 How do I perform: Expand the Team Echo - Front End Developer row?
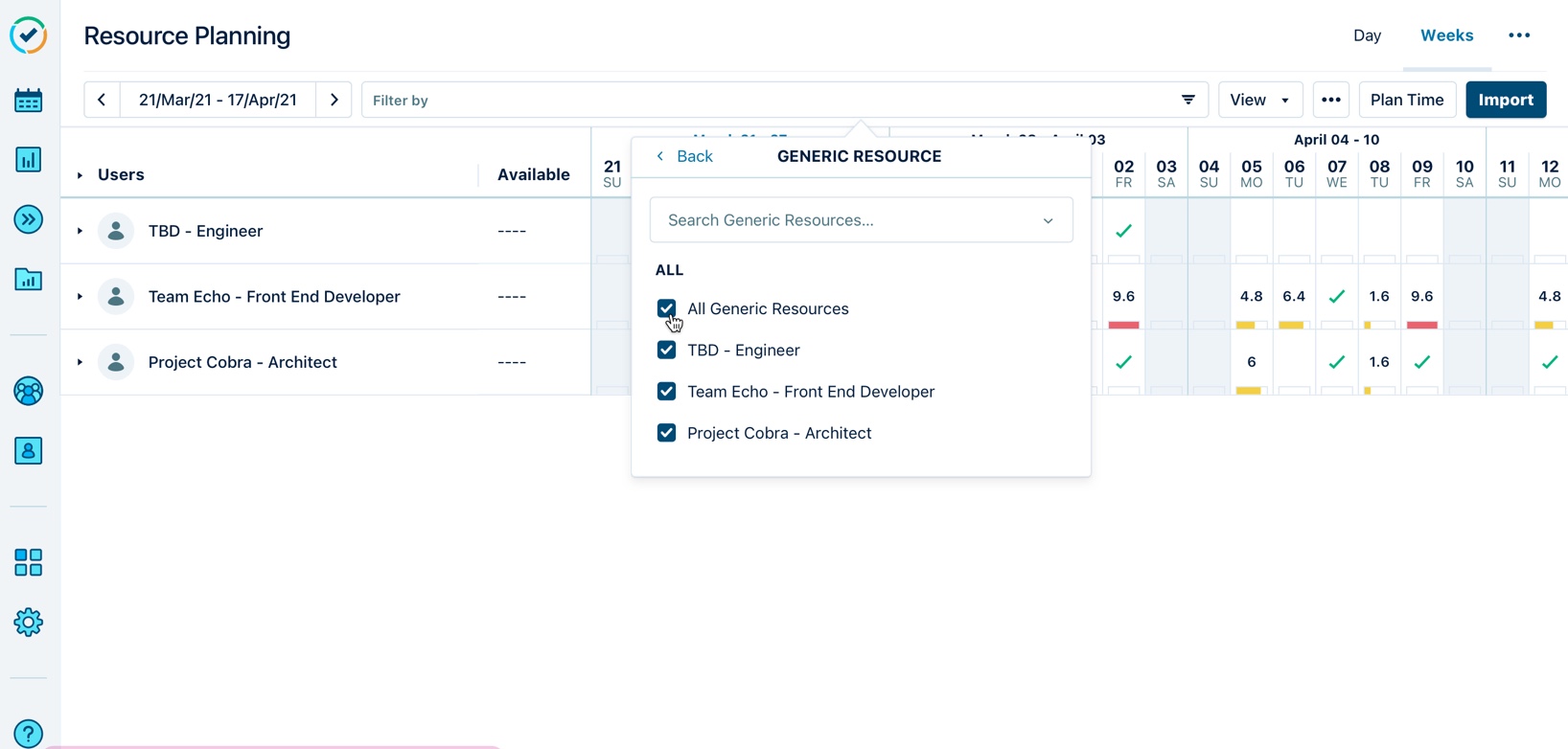tap(80, 297)
